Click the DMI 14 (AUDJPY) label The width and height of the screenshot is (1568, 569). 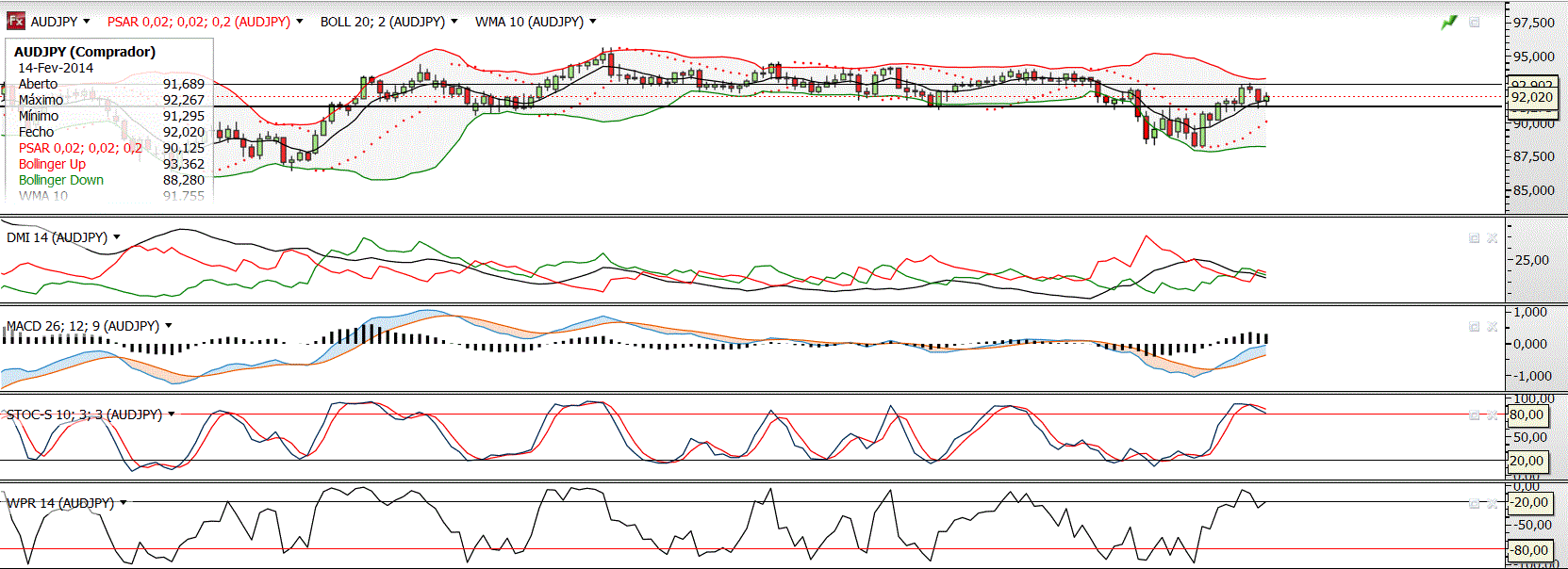click(57, 237)
